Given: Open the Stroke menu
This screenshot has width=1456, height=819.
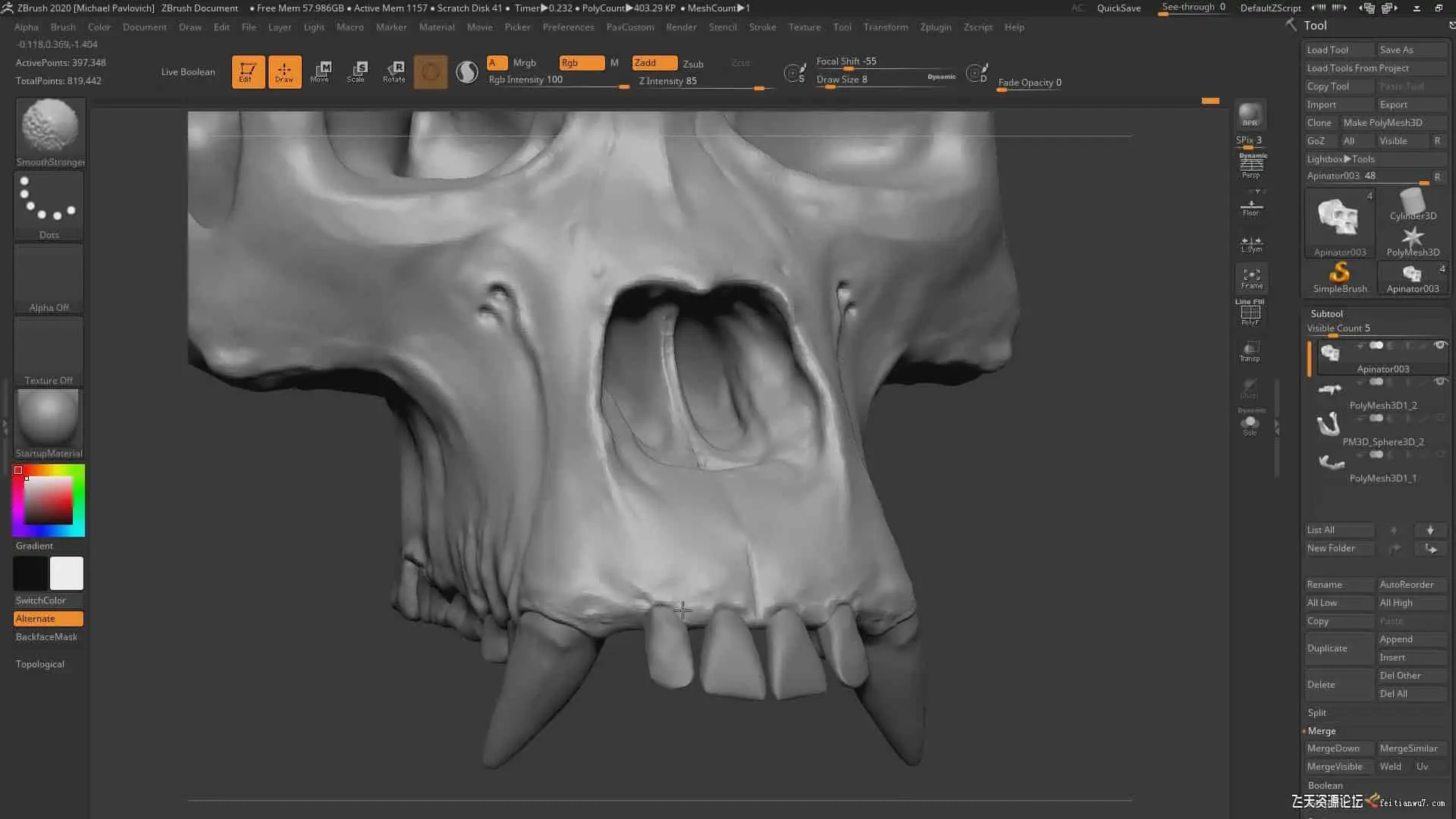Looking at the screenshot, I should click(x=762, y=27).
